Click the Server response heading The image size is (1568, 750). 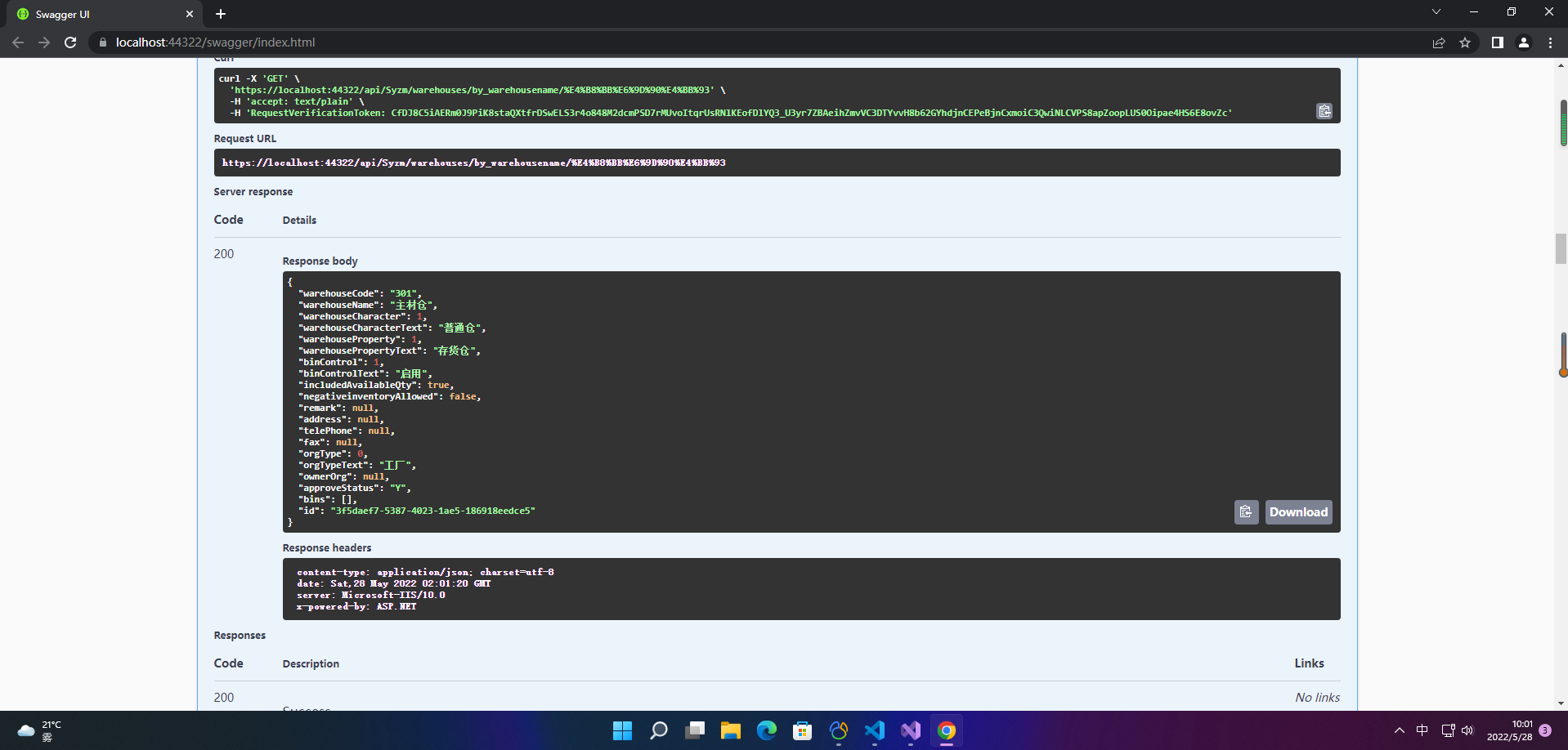point(253,192)
